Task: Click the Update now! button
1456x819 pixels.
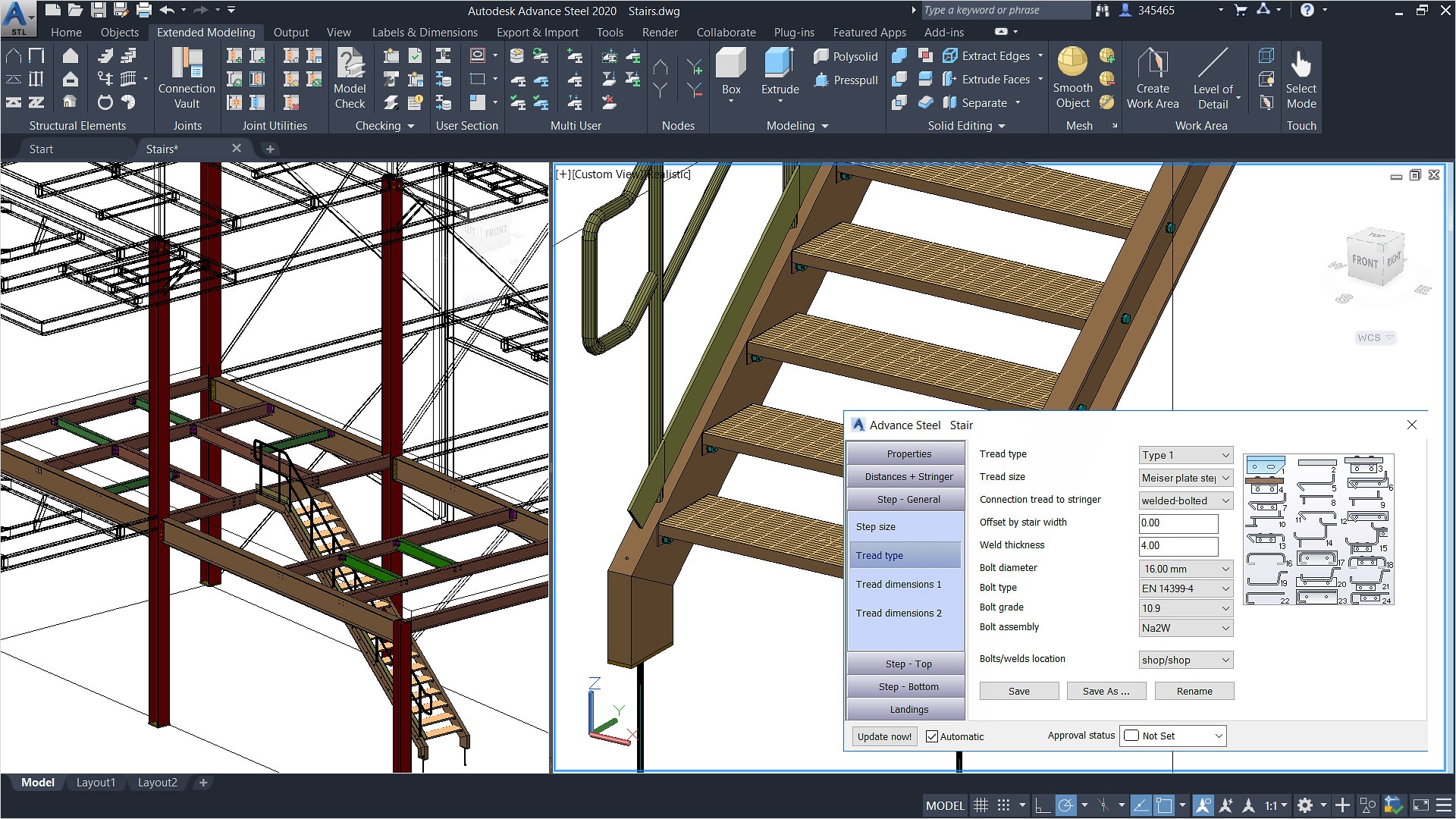Action: [x=884, y=736]
